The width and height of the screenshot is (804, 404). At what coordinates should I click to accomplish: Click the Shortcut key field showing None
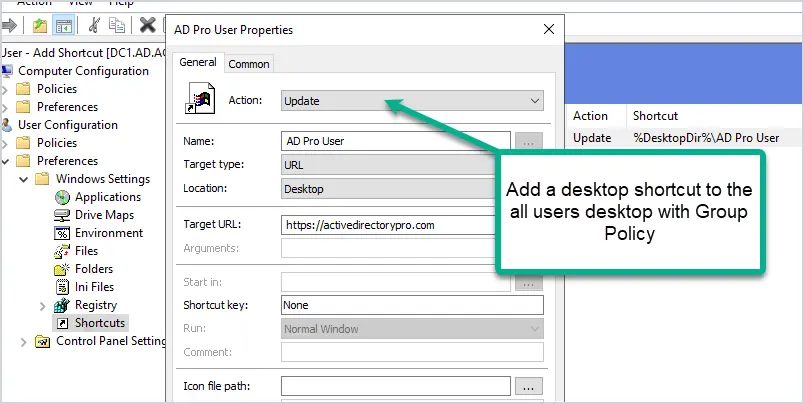click(x=412, y=305)
